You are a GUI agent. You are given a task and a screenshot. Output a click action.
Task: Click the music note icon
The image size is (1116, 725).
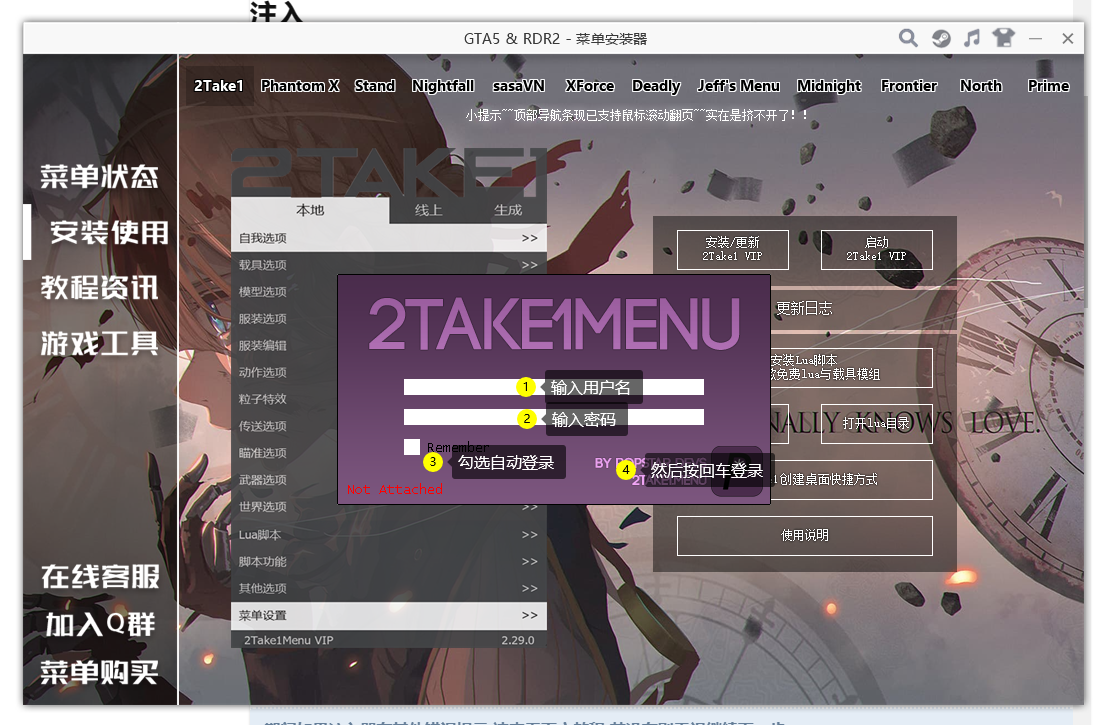[971, 38]
